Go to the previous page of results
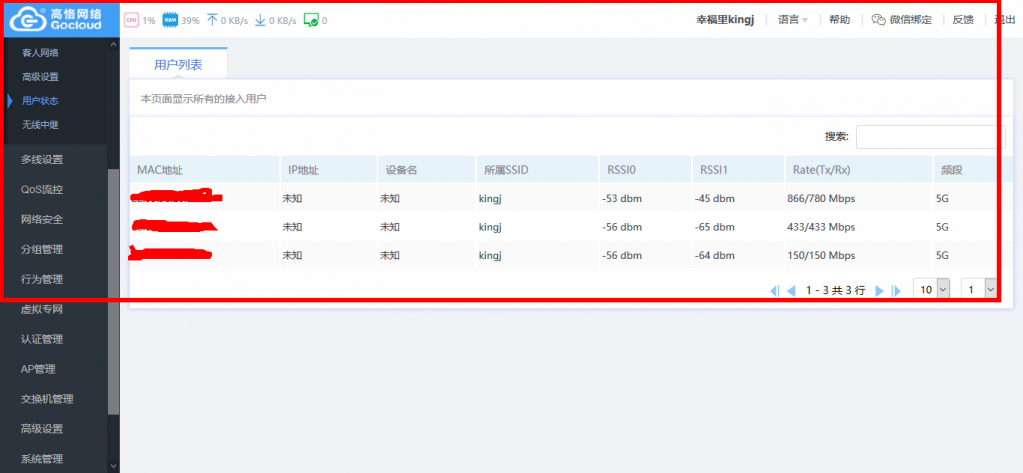Viewport: 1023px width, 473px height. click(791, 290)
